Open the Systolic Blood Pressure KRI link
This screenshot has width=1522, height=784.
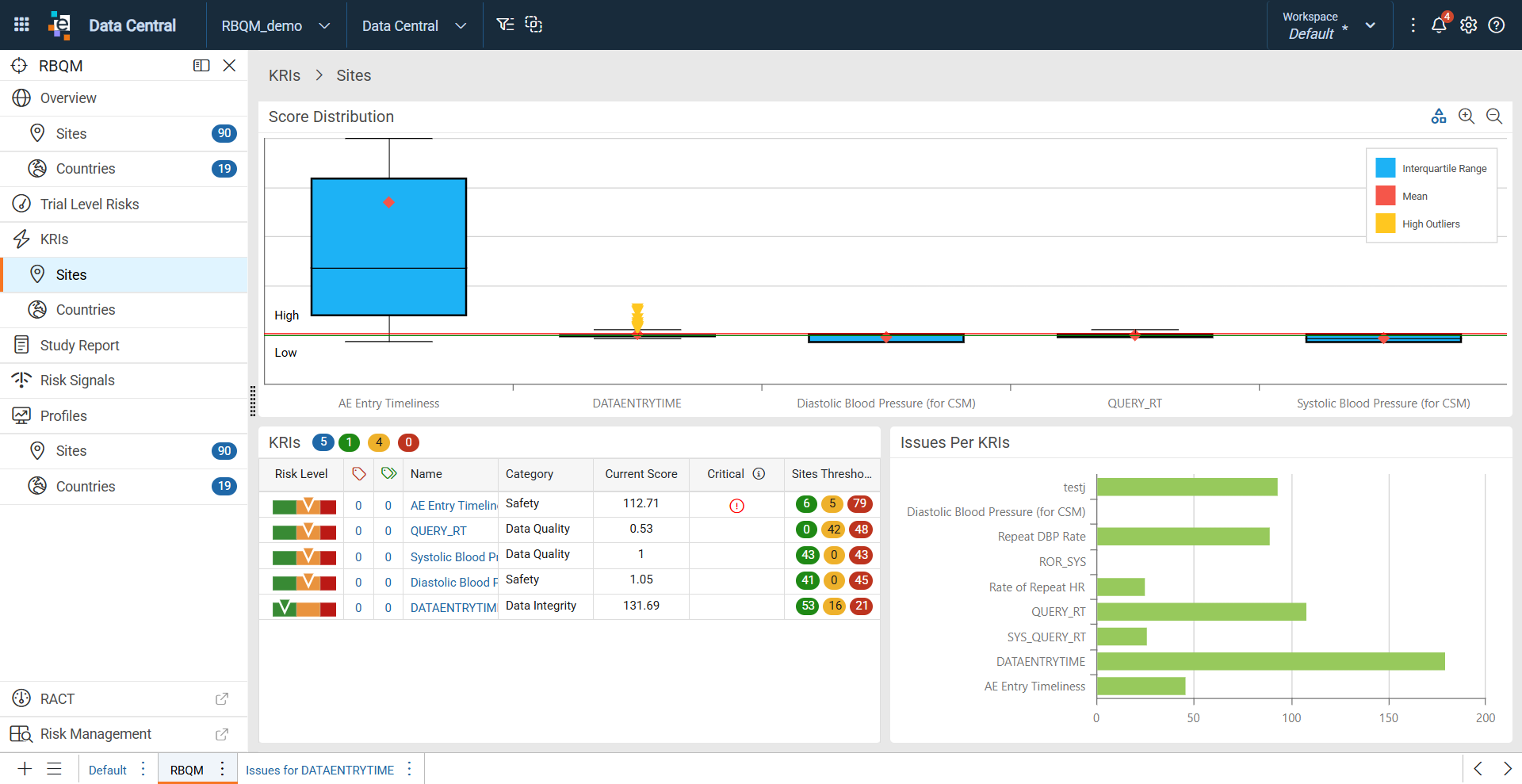[453, 556]
